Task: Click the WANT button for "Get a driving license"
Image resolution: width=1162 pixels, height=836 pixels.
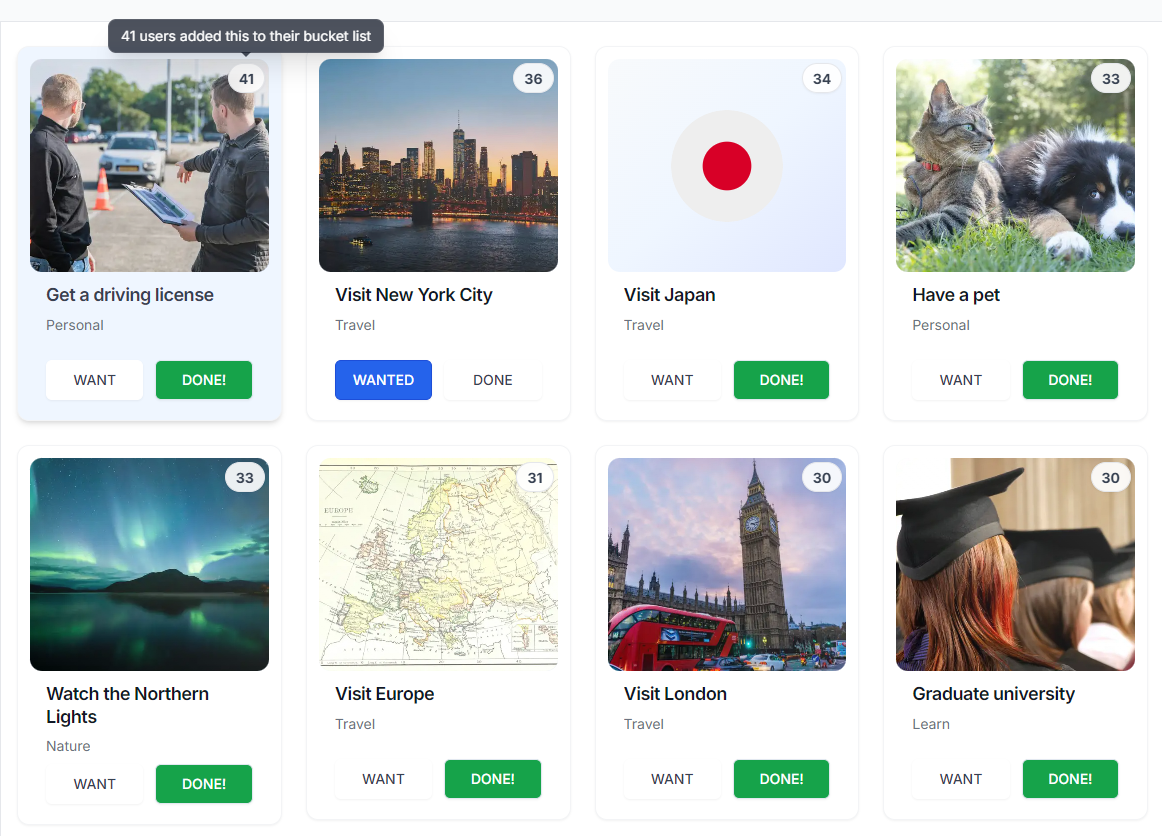Action: coord(94,379)
